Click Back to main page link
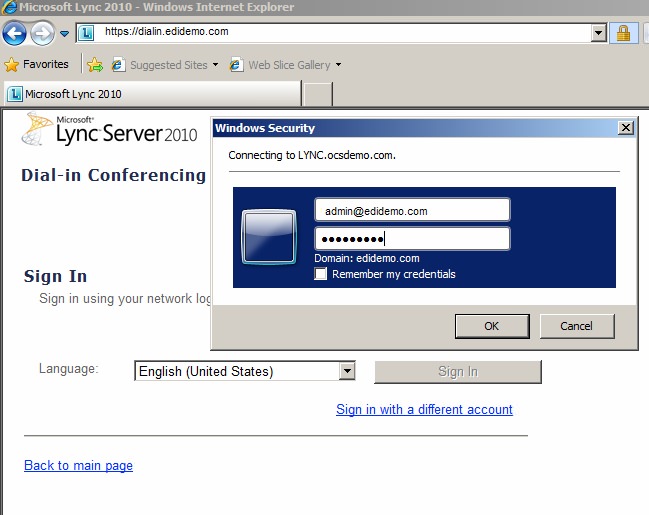The height and width of the screenshot is (515, 649). pyautogui.click(x=79, y=465)
